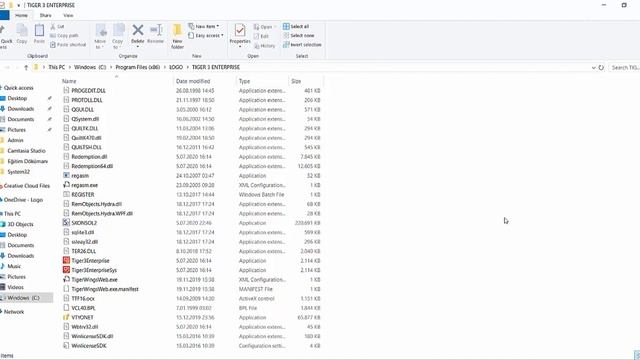Image resolution: width=640 pixels, height=360 pixels.
Task: Open Quick access in navigation pane
Action: [x=18, y=88]
